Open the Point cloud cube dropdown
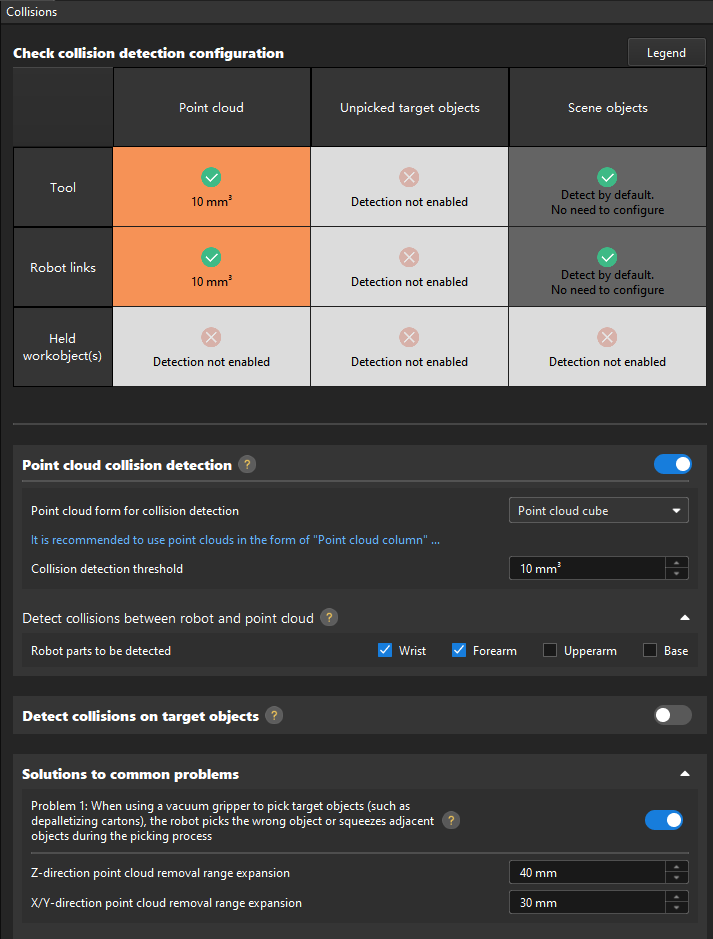Viewport: 713px width, 939px height. pyautogui.click(x=598, y=510)
